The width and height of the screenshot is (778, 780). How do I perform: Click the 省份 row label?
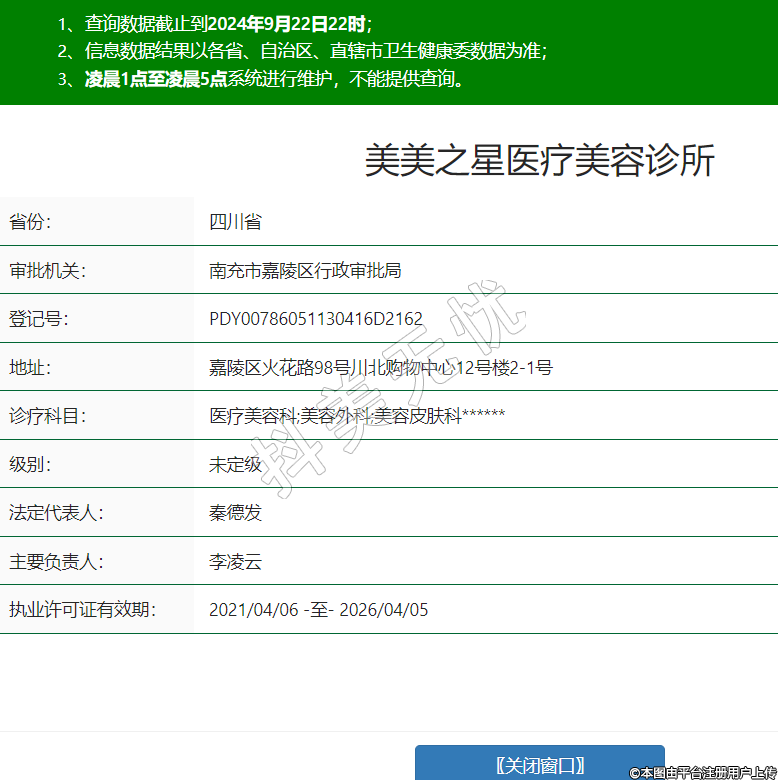coord(30,222)
